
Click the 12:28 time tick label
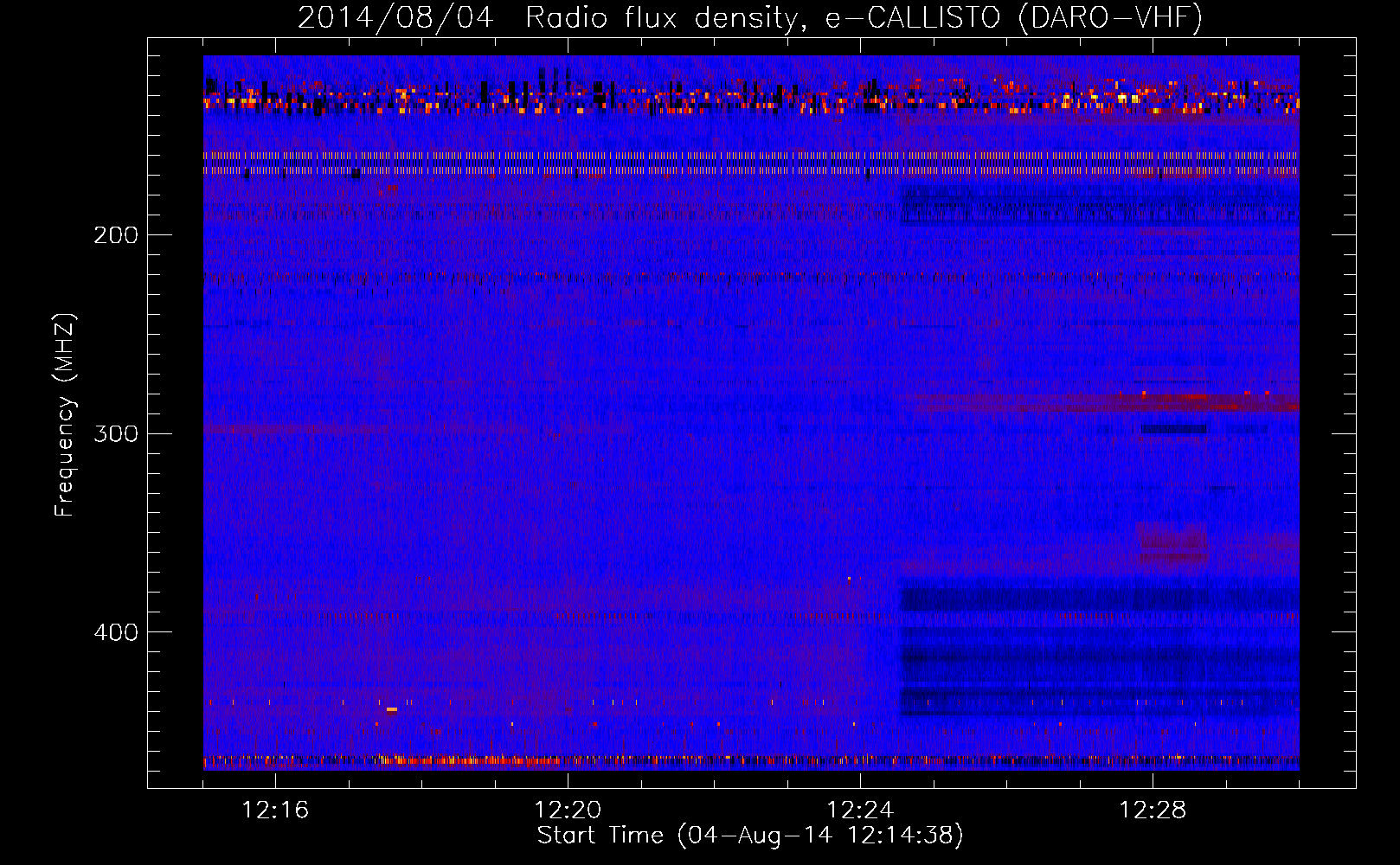[1153, 810]
